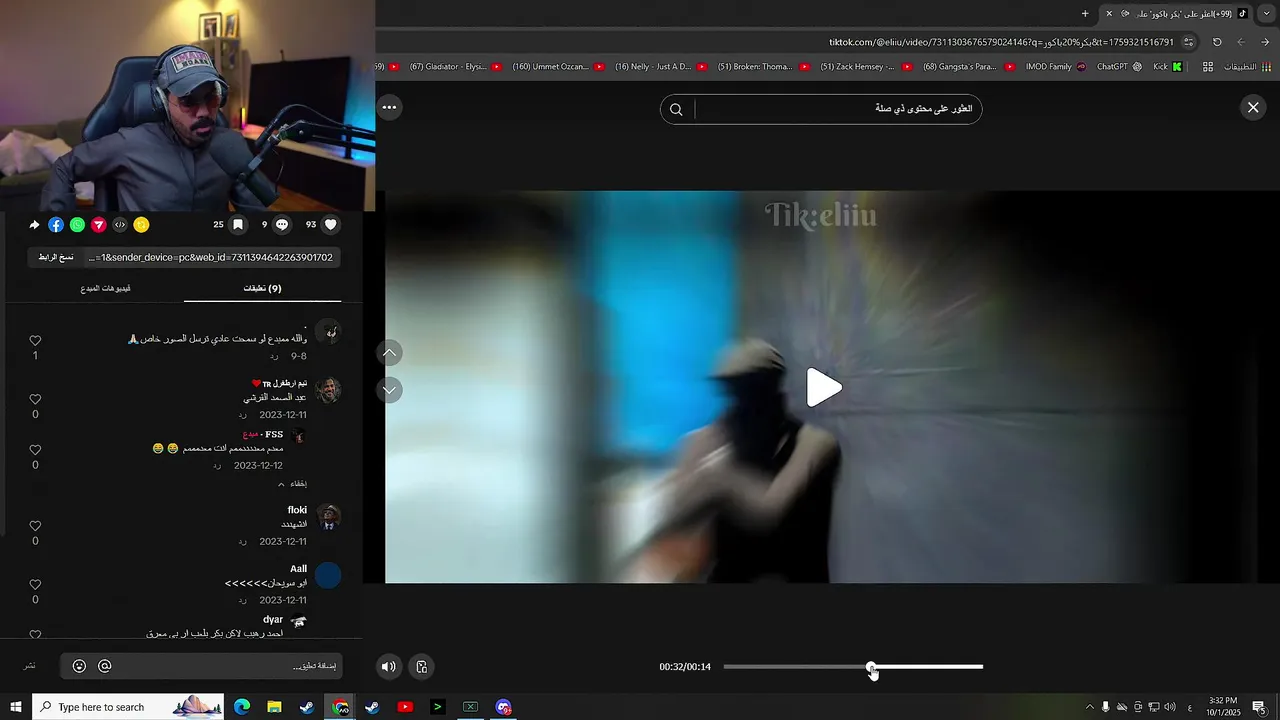Like the video with heart icon

(331, 225)
